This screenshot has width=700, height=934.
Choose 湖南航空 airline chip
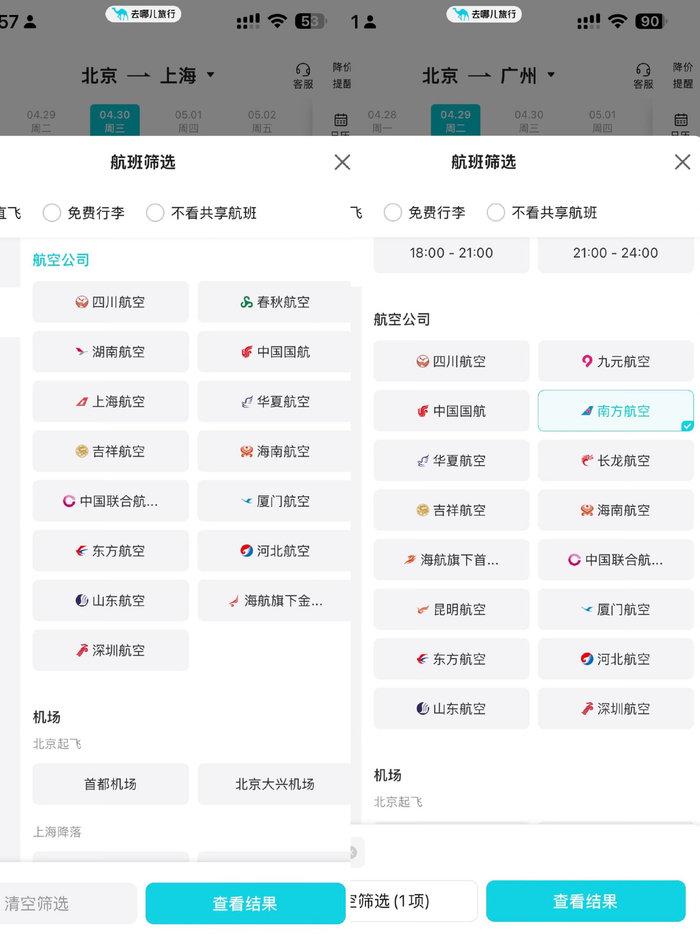tap(111, 352)
